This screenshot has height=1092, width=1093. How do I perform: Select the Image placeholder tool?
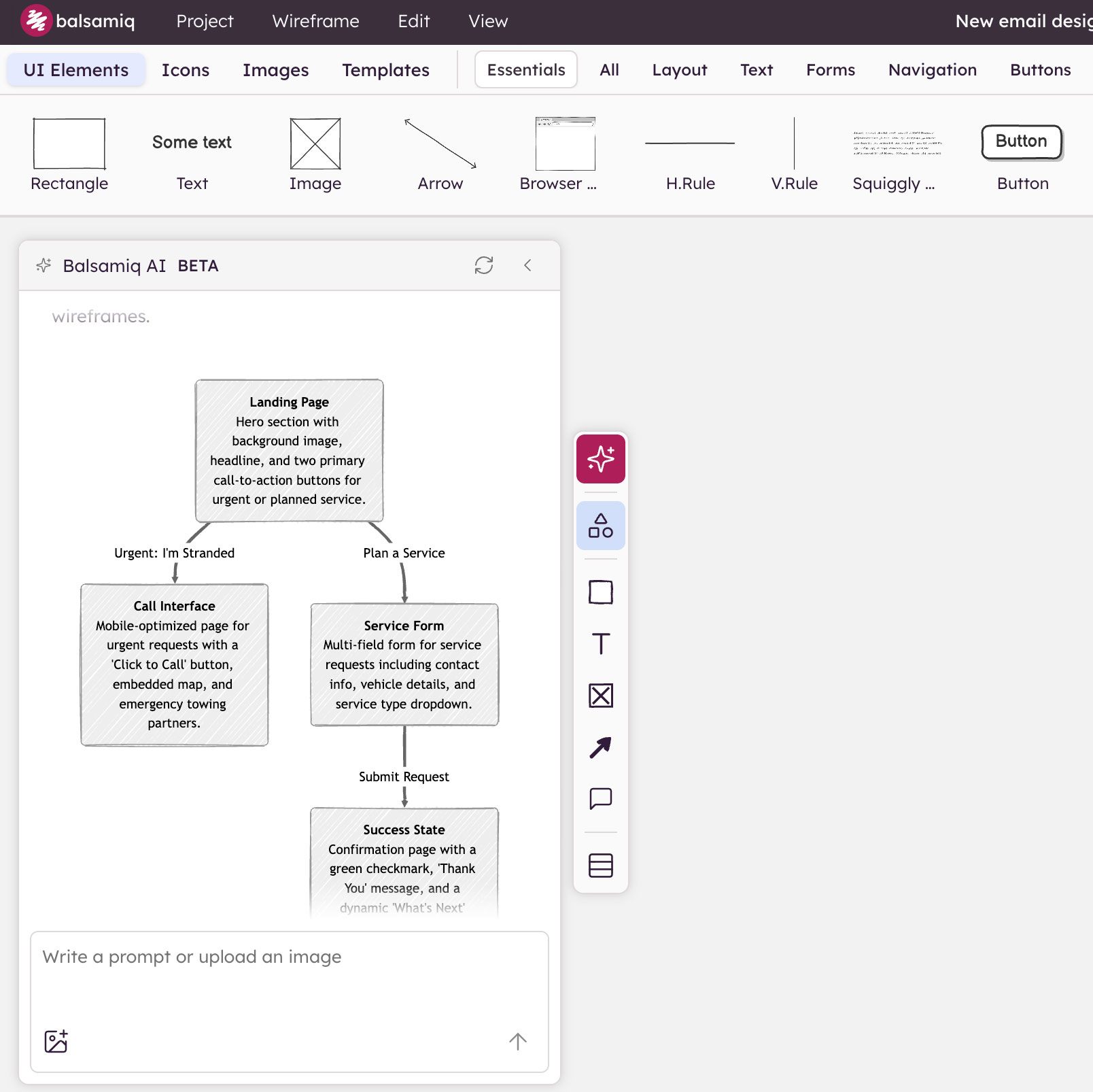pos(600,696)
